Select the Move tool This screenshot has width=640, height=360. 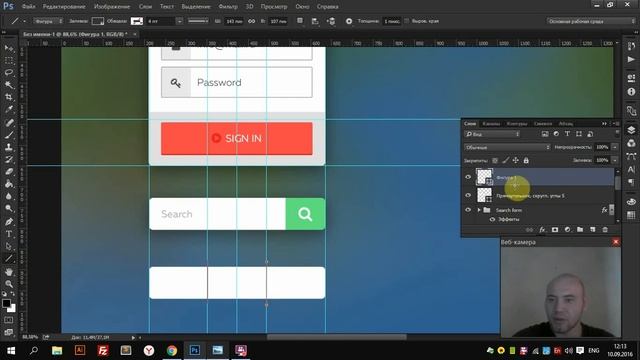coord(9,49)
